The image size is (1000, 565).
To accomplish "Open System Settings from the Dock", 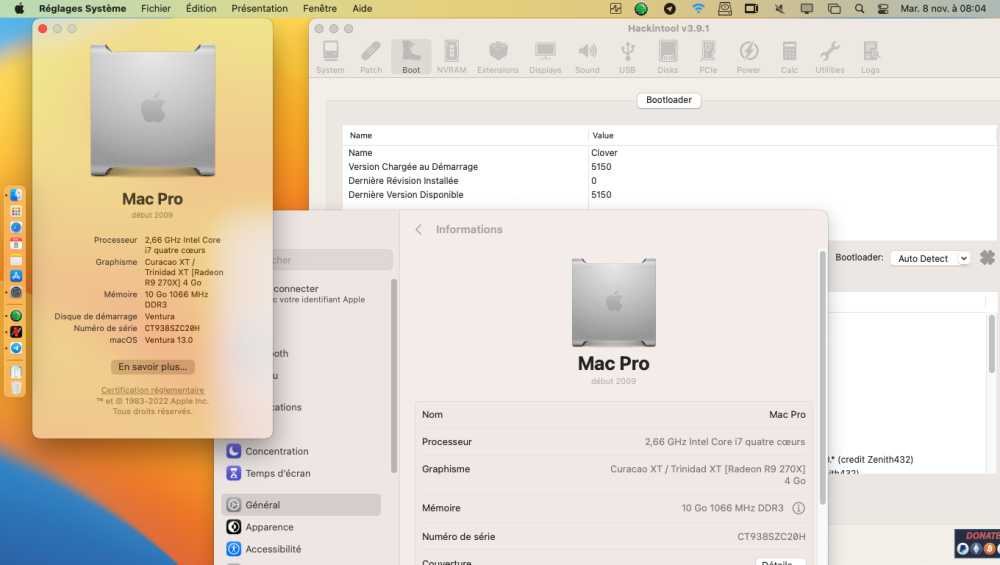I will (16, 292).
